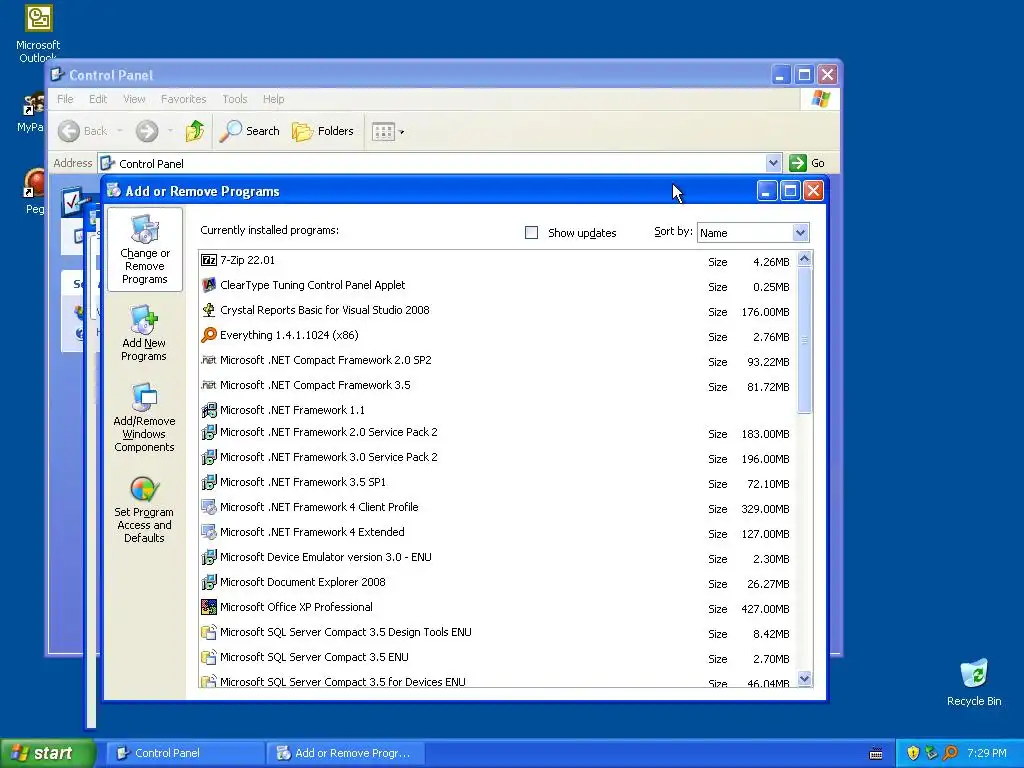Image resolution: width=1024 pixels, height=768 pixels.
Task: Click the 427.00MB size value
Action: [x=765, y=609]
